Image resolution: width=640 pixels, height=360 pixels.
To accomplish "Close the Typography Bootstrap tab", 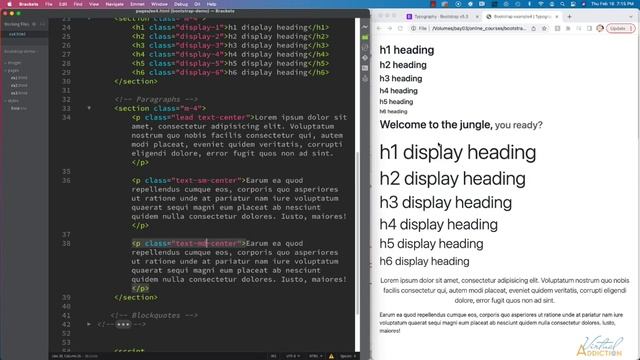I will 477,17.
